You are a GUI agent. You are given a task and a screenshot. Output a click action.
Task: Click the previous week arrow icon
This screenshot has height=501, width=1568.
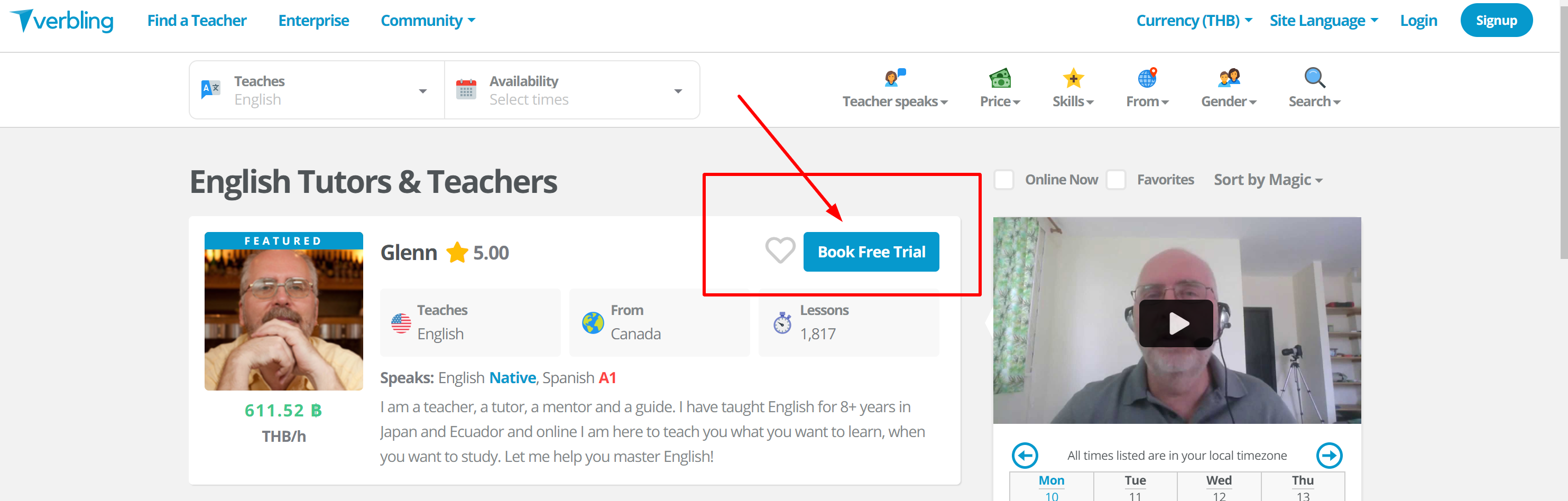(1025, 456)
